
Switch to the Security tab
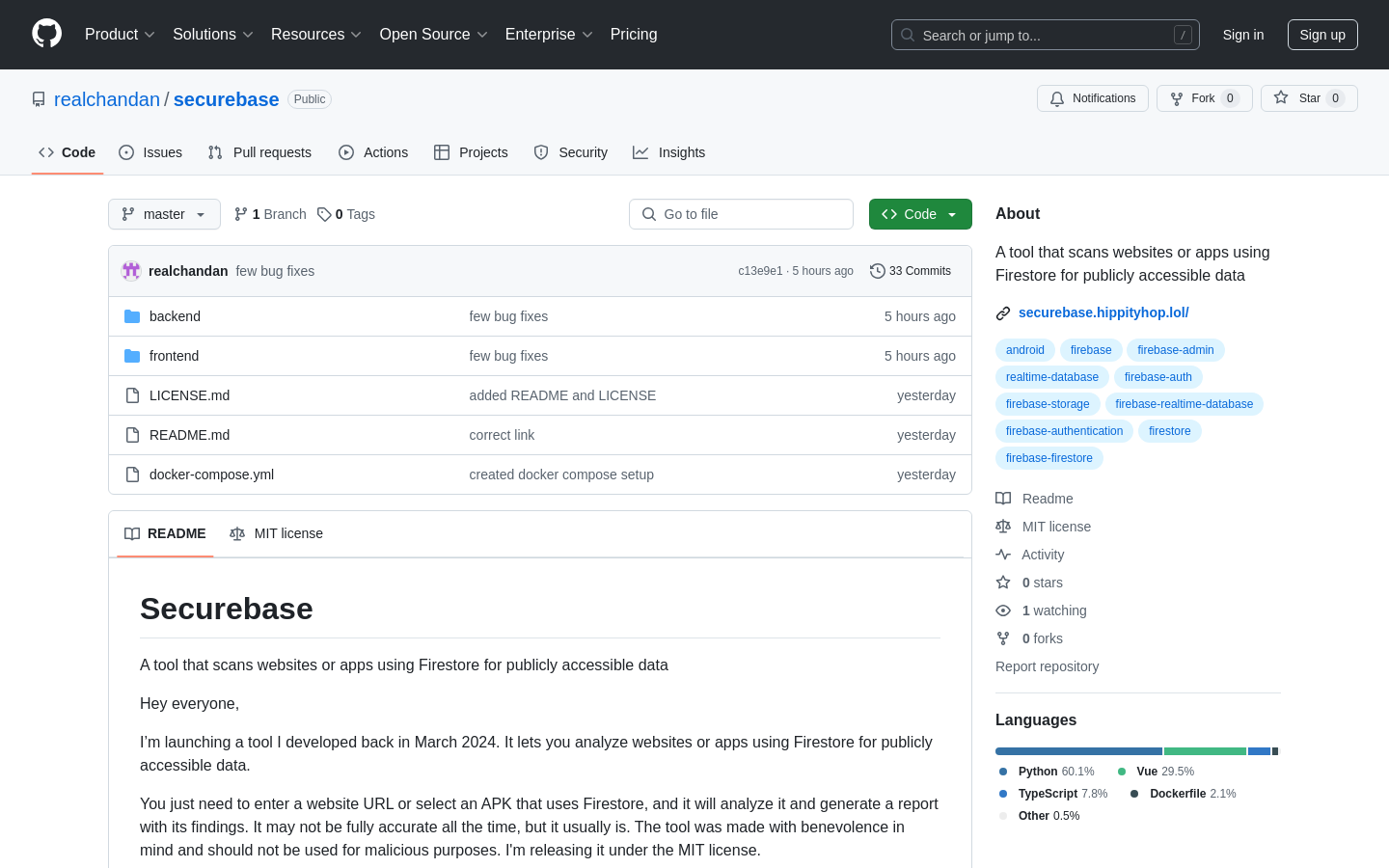coord(571,152)
